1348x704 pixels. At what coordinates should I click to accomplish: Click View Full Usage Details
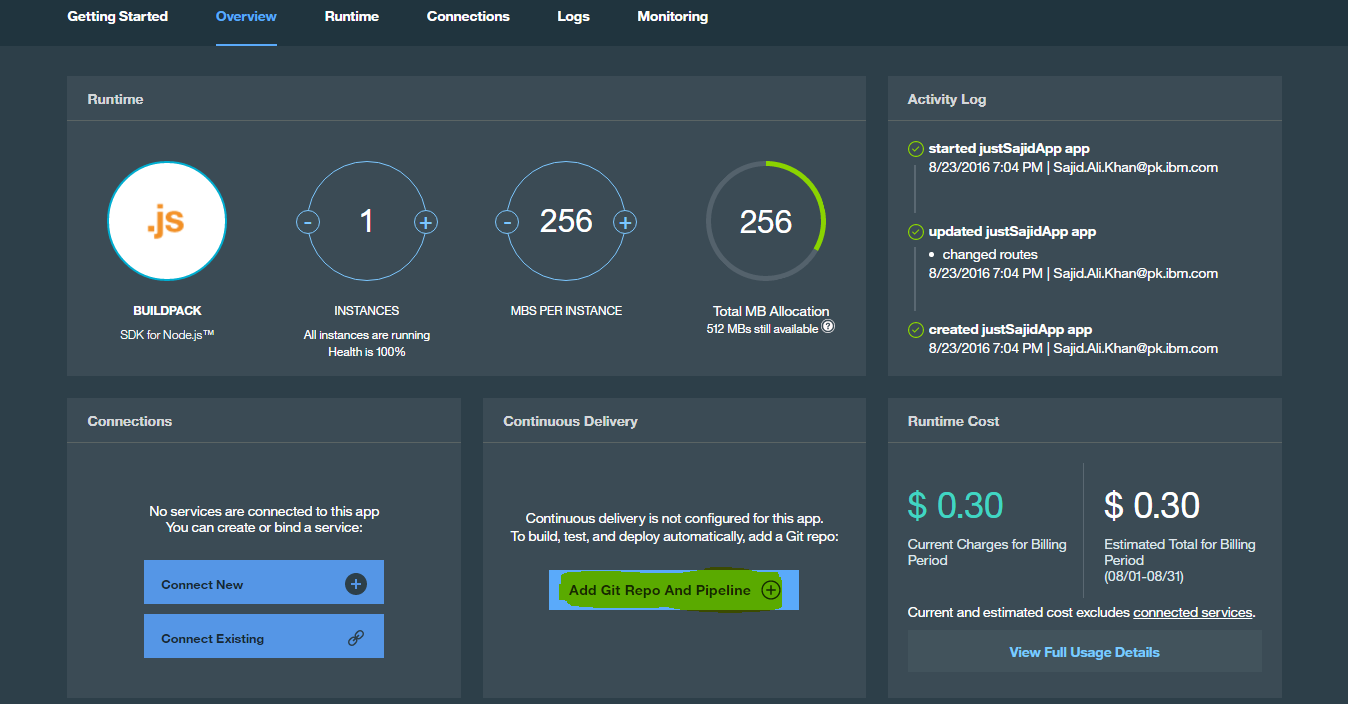pyautogui.click(x=1085, y=652)
